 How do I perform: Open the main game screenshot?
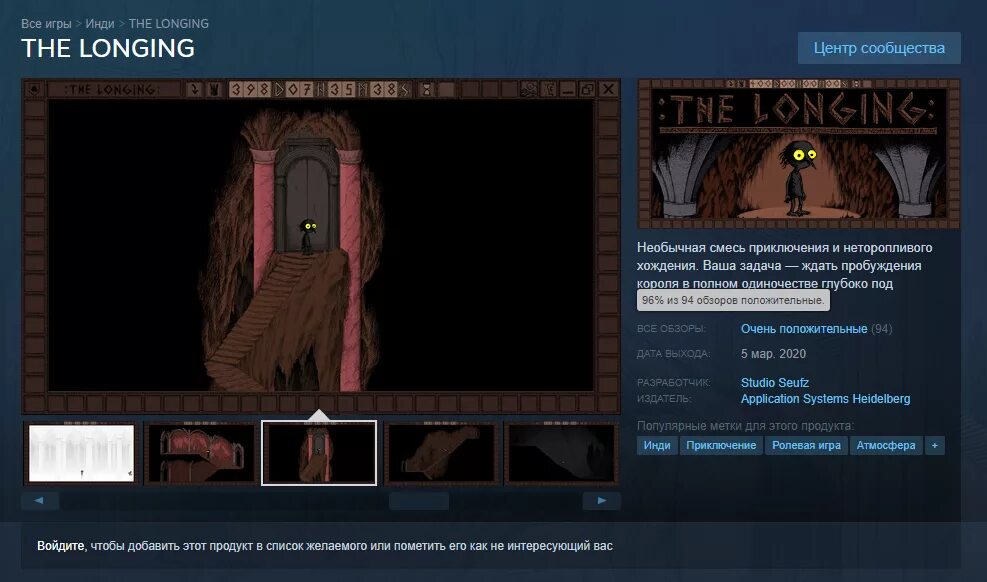coord(321,245)
